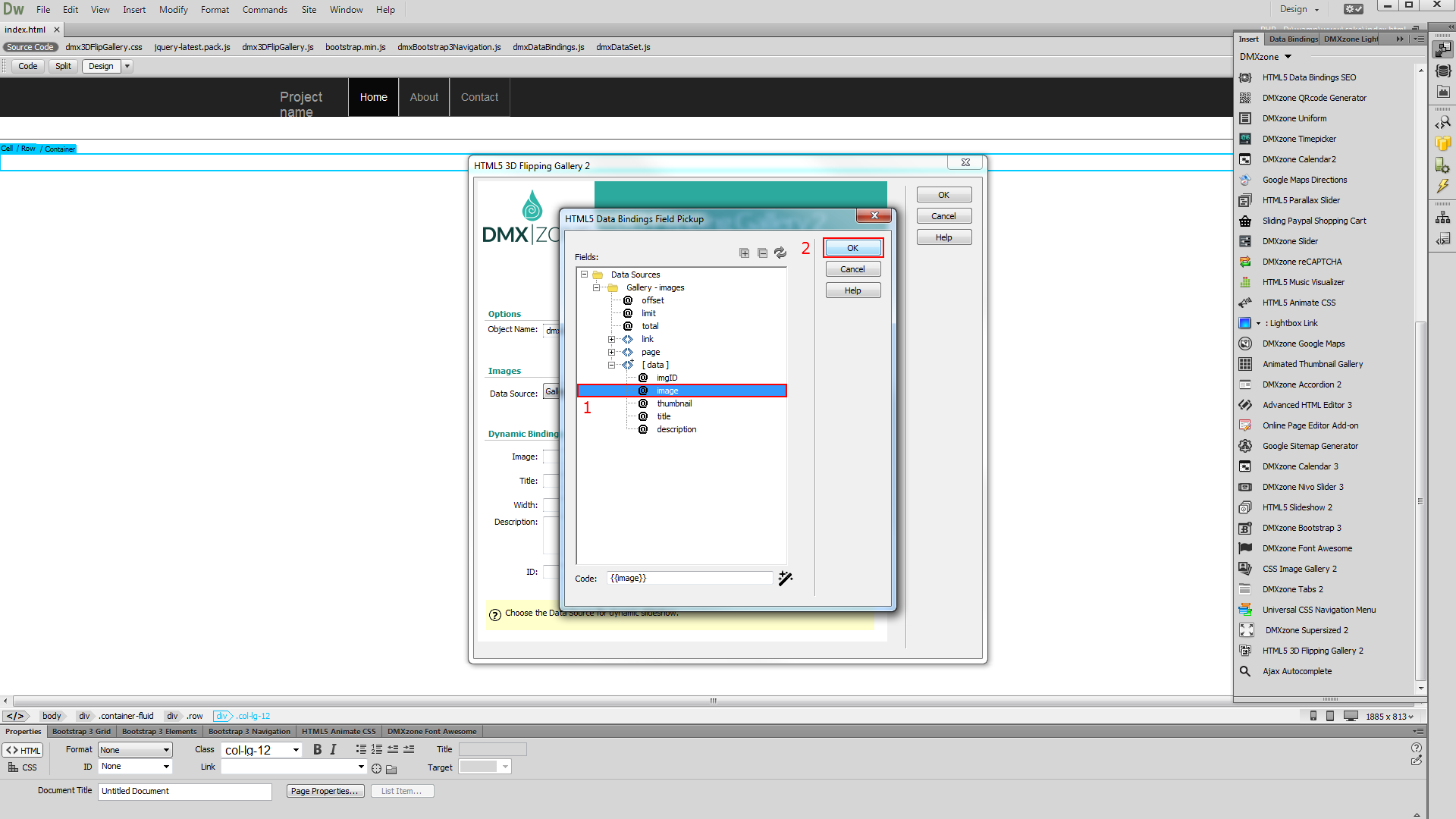Click the Code input field showing {{image}}
The image size is (1456, 819).
[689, 578]
